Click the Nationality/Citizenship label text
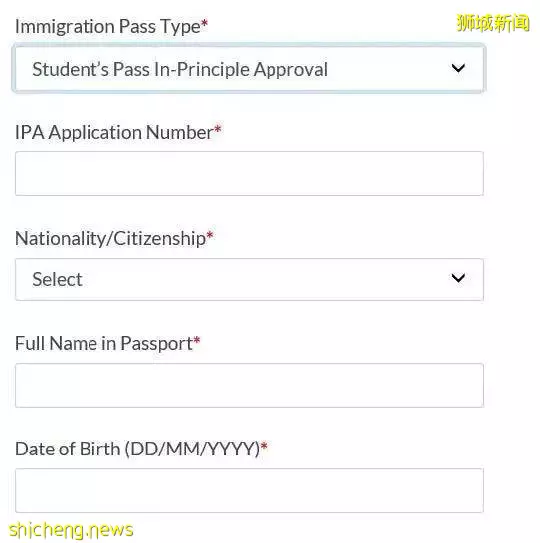This screenshot has width=540, height=543. point(110,239)
